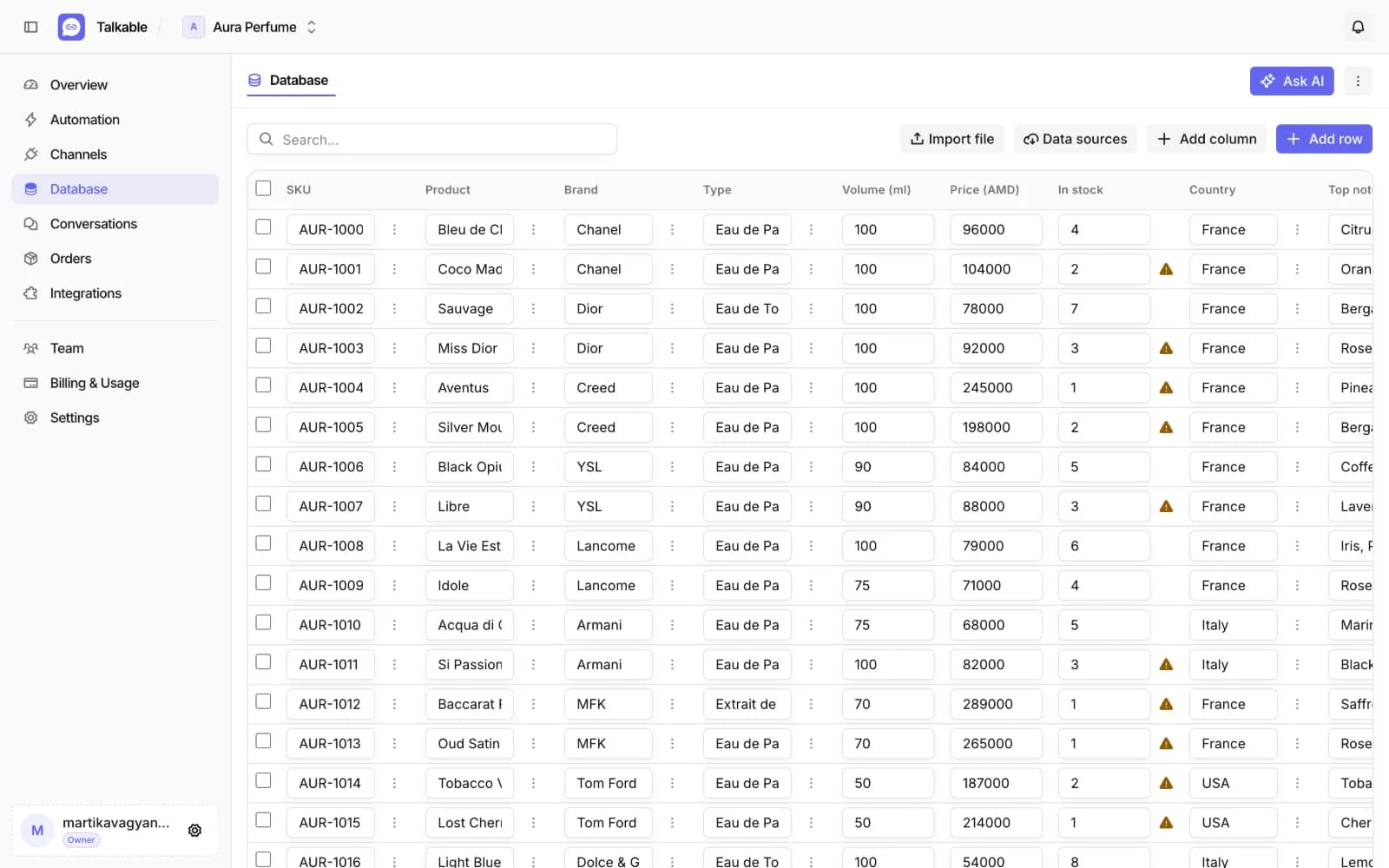Open the three-dot menu next to Tom Ford in AUR-1015
This screenshot has height=868, width=1389.
(672, 823)
